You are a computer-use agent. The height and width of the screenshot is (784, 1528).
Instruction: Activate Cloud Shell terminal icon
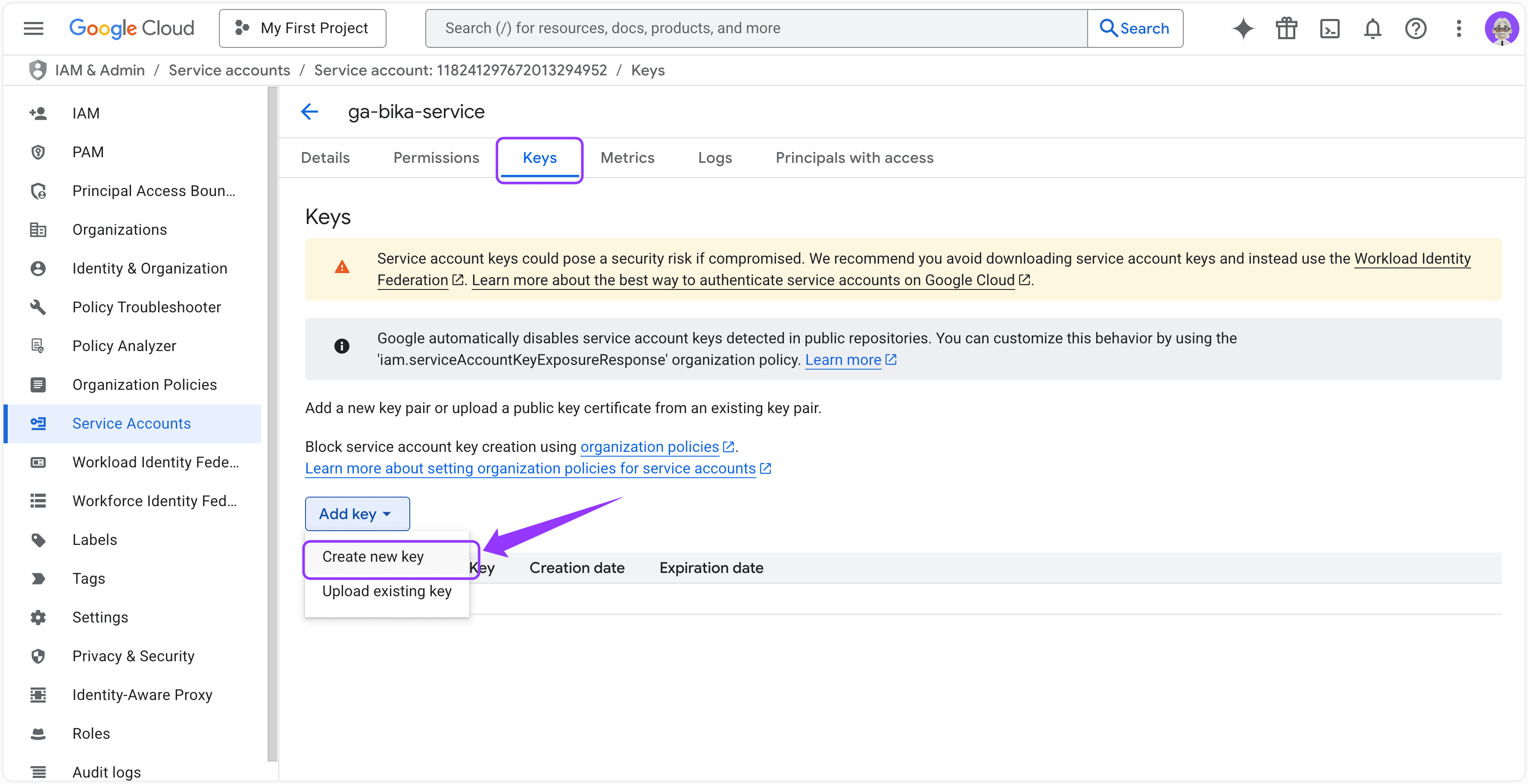coord(1329,28)
